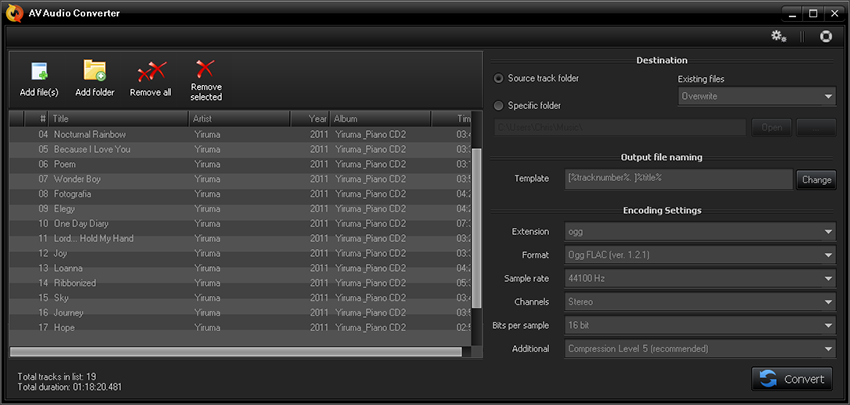Screen dimensions: 850x405
Task: Open the Format dropdown with Ogg FLAC
Action: [x=700, y=255]
